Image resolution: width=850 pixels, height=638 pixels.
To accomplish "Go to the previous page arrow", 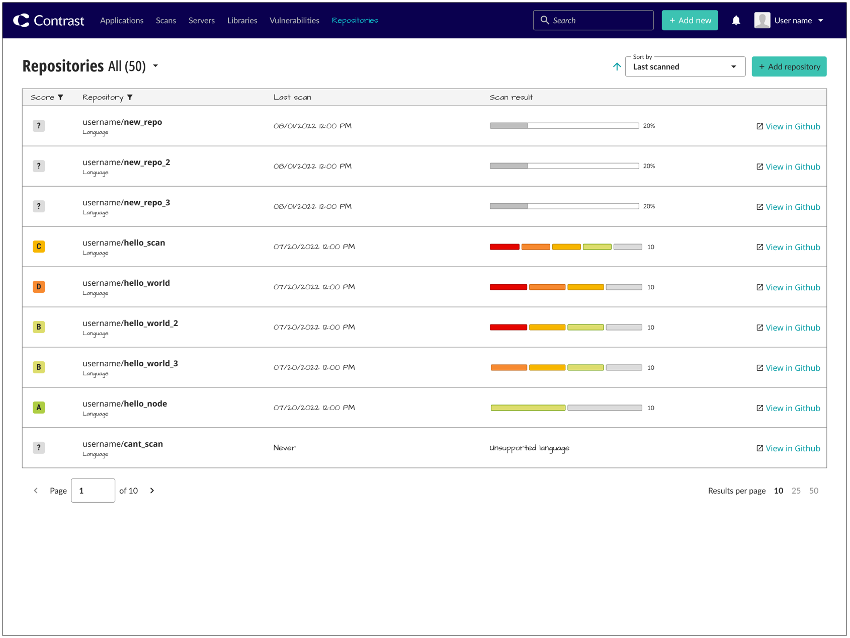I will (x=36, y=491).
